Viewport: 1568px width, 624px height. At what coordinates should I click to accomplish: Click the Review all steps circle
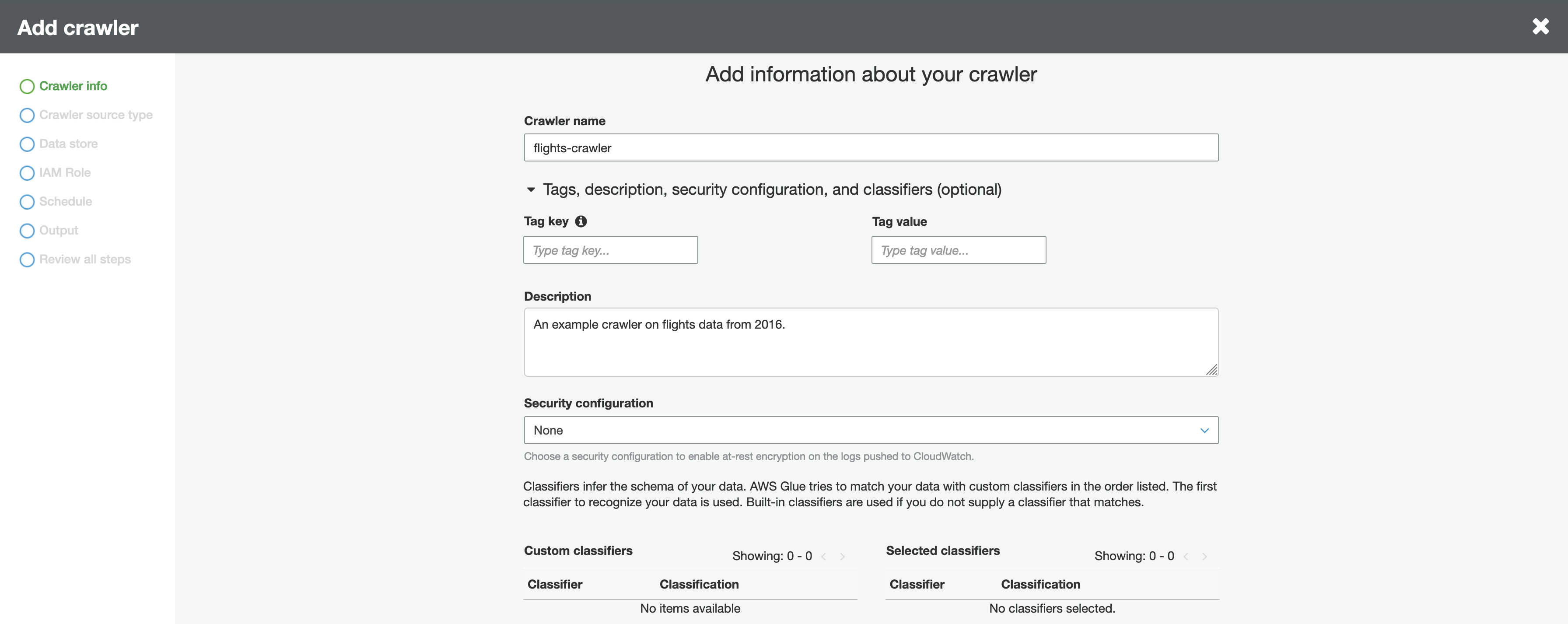27,259
